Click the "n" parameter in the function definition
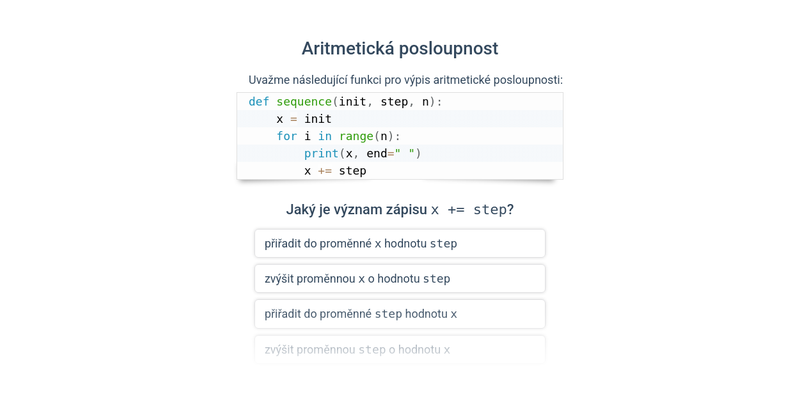The width and height of the screenshot is (800, 400). (425, 101)
